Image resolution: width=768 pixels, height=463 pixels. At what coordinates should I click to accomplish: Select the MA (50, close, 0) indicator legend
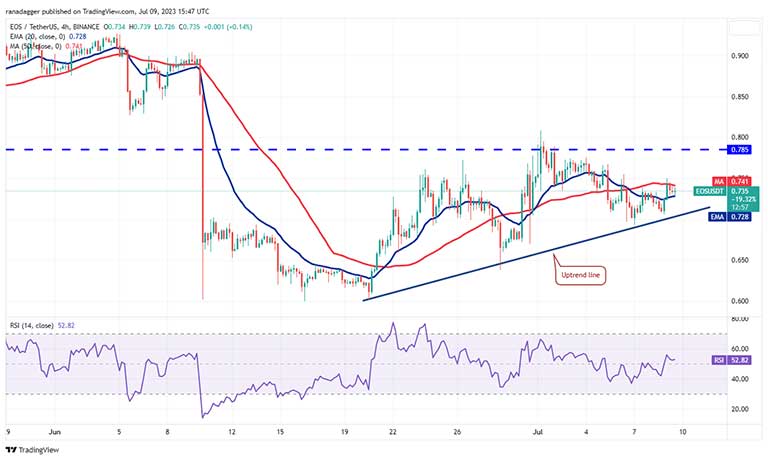click(x=46, y=46)
